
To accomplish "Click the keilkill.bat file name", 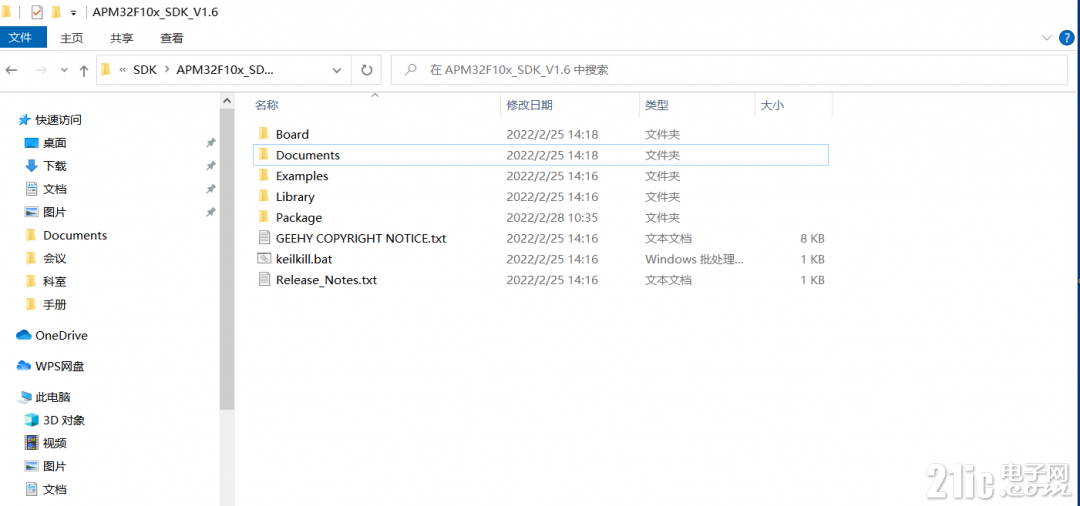I will [304, 260].
